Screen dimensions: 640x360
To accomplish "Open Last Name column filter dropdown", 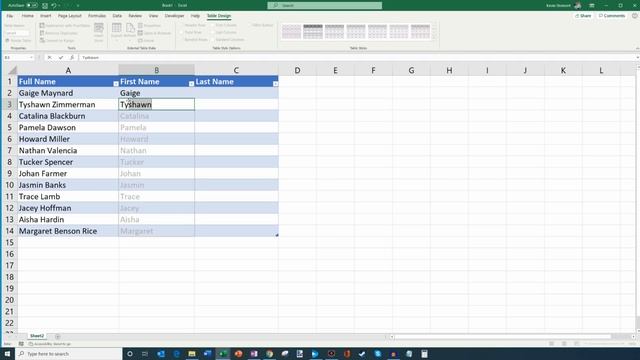I will tap(276, 84).
